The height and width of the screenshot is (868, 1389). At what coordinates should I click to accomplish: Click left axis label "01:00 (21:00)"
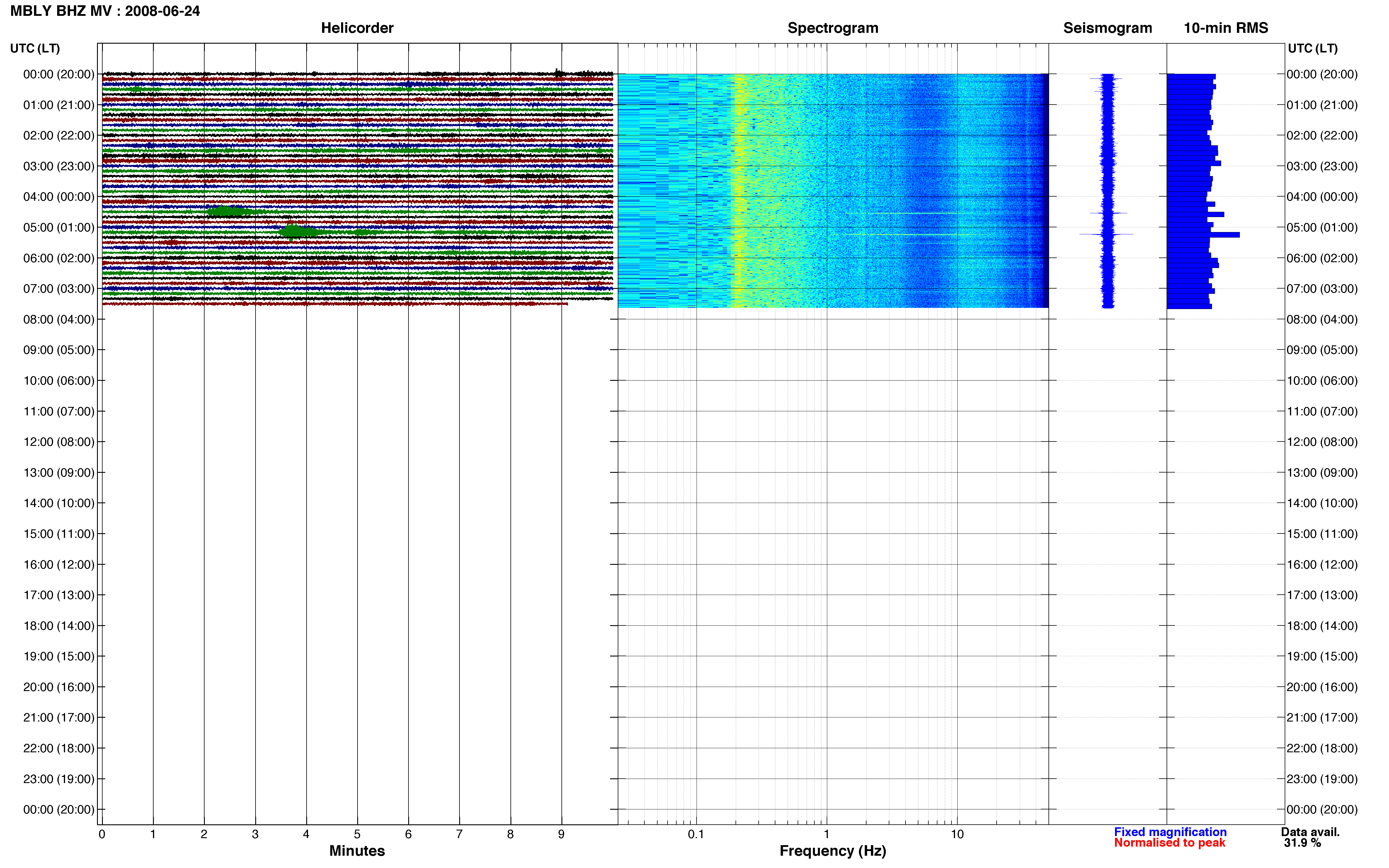pos(59,105)
